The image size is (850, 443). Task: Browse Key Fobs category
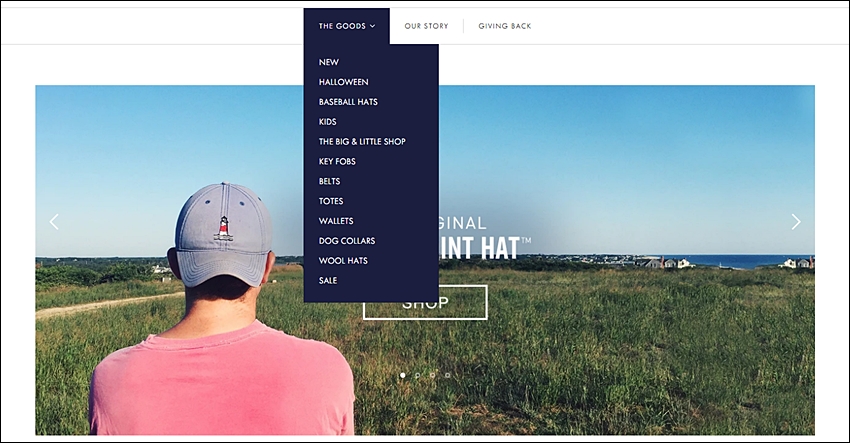(337, 162)
